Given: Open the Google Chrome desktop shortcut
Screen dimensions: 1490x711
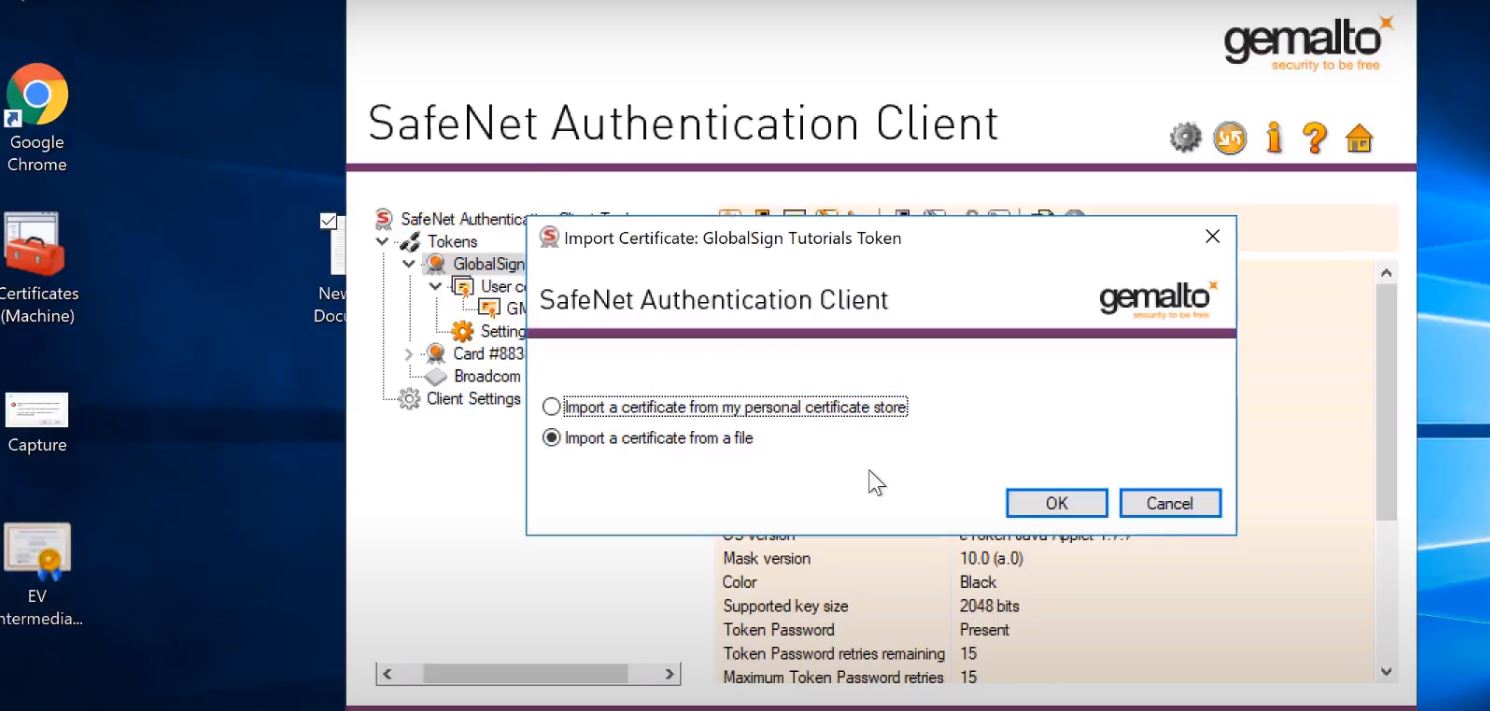Looking at the screenshot, I should pyautogui.click(x=37, y=118).
